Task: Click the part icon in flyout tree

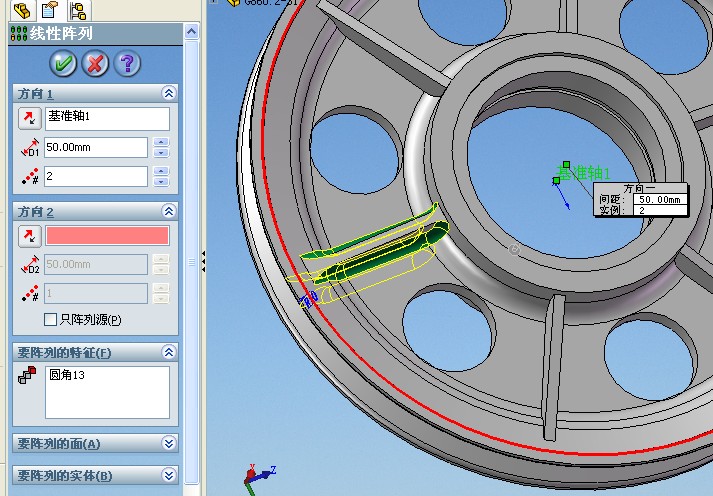Action: [234, 2]
